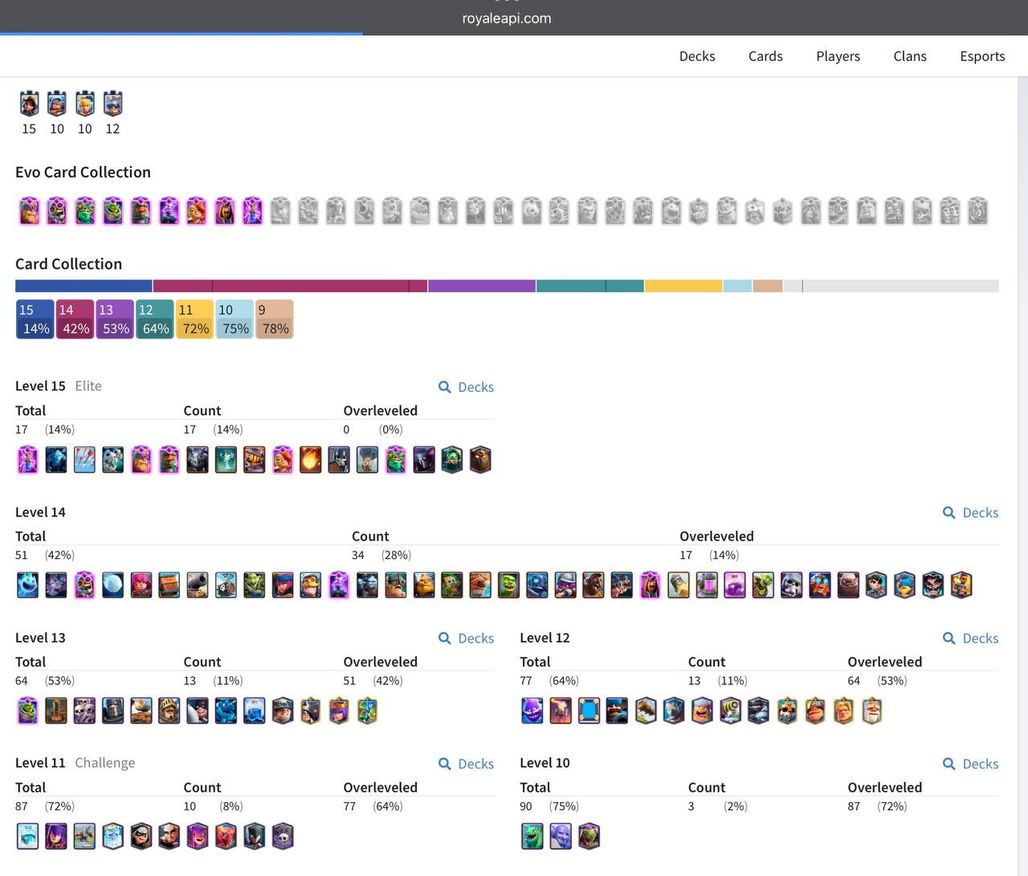Click the Arrows card in Level 15 row
Image resolution: width=1028 pixels, height=876 pixels.
(x=85, y=460)
